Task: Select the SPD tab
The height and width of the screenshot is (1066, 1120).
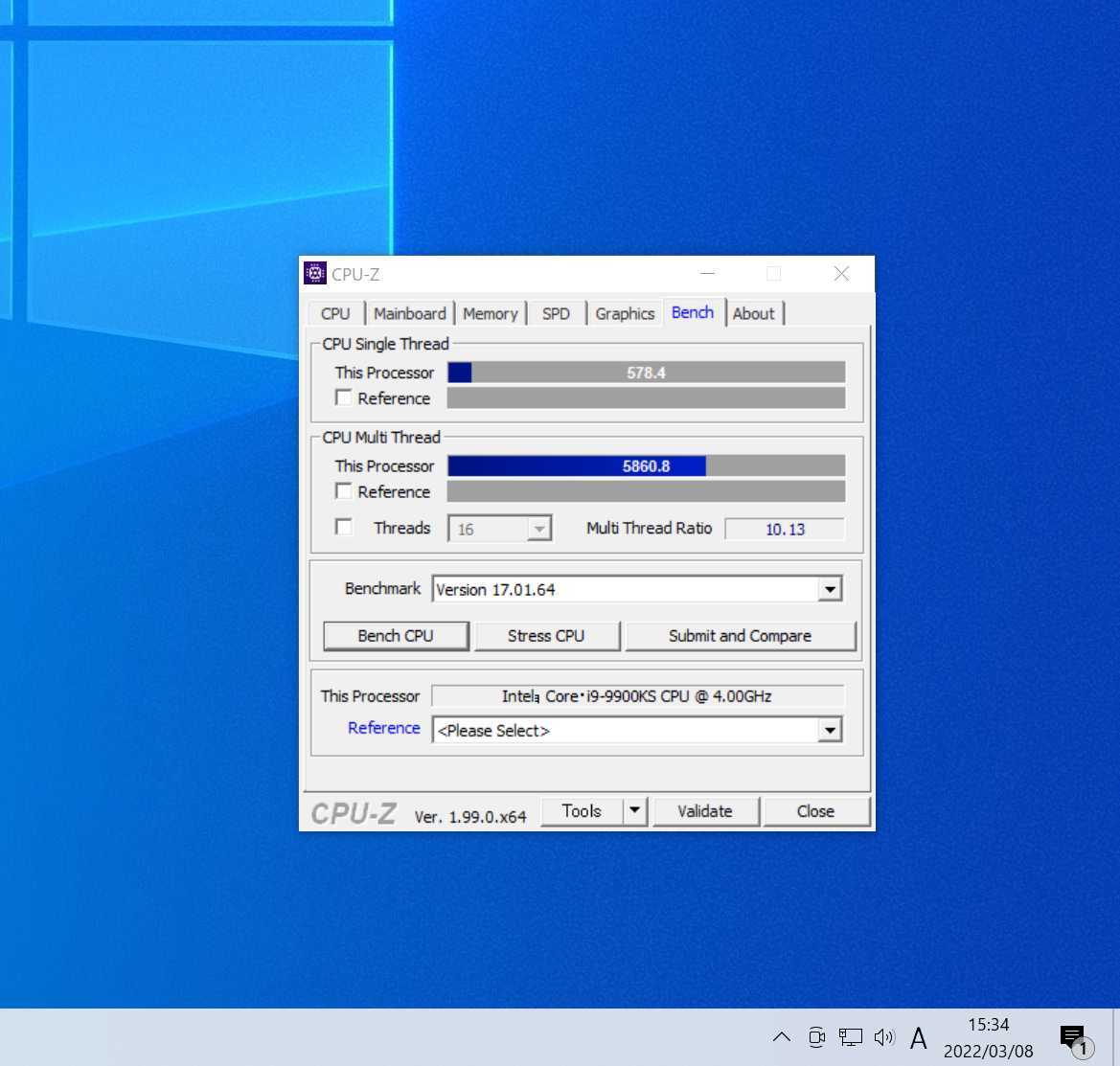Action: [556, 313]
